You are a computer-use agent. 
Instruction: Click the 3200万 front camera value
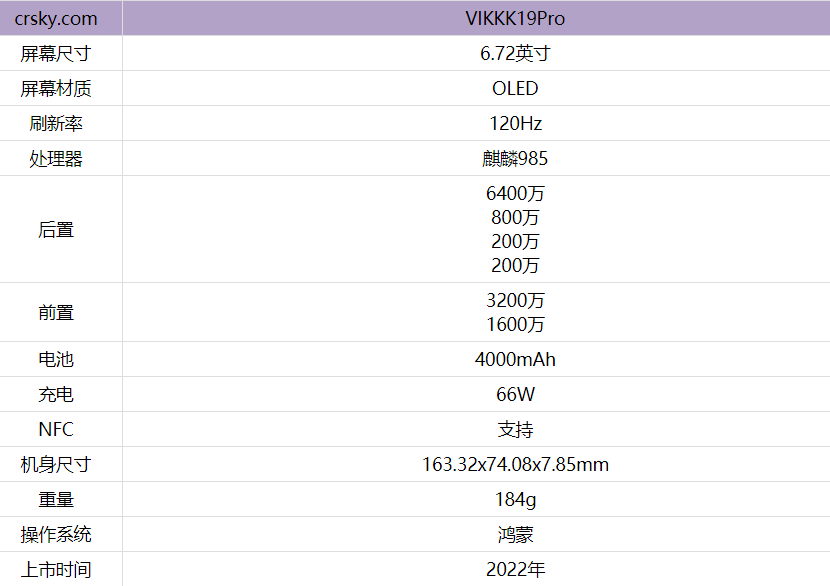coord(515,301)
